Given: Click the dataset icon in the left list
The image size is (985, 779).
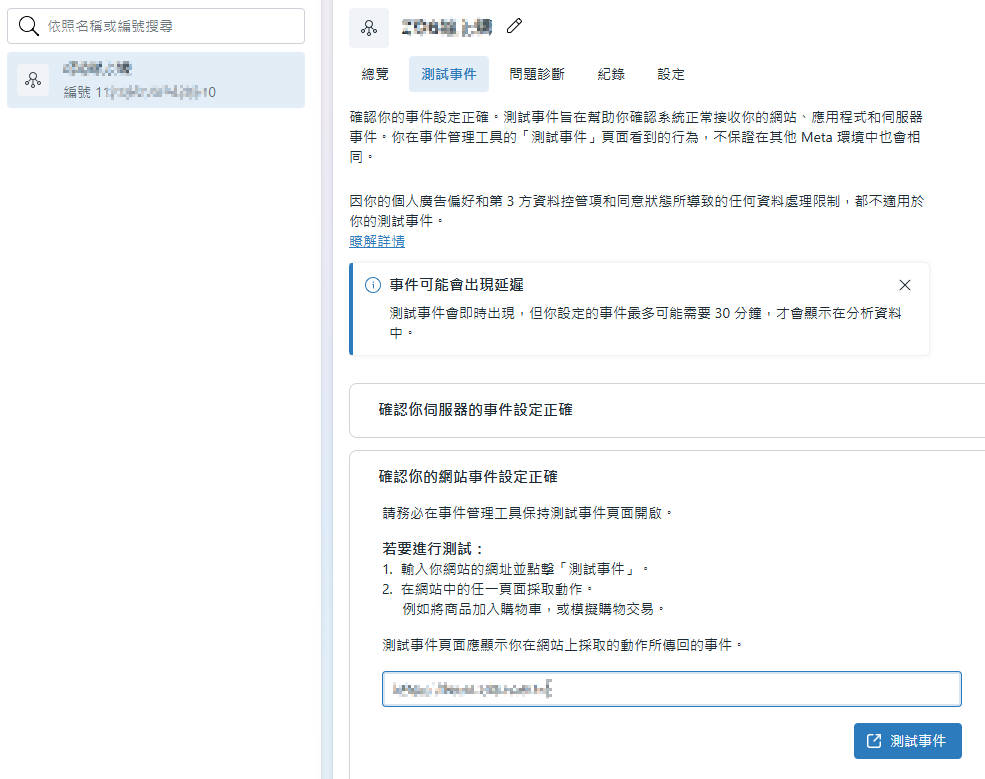Looking at the screenshot, I should click(33, 80).
